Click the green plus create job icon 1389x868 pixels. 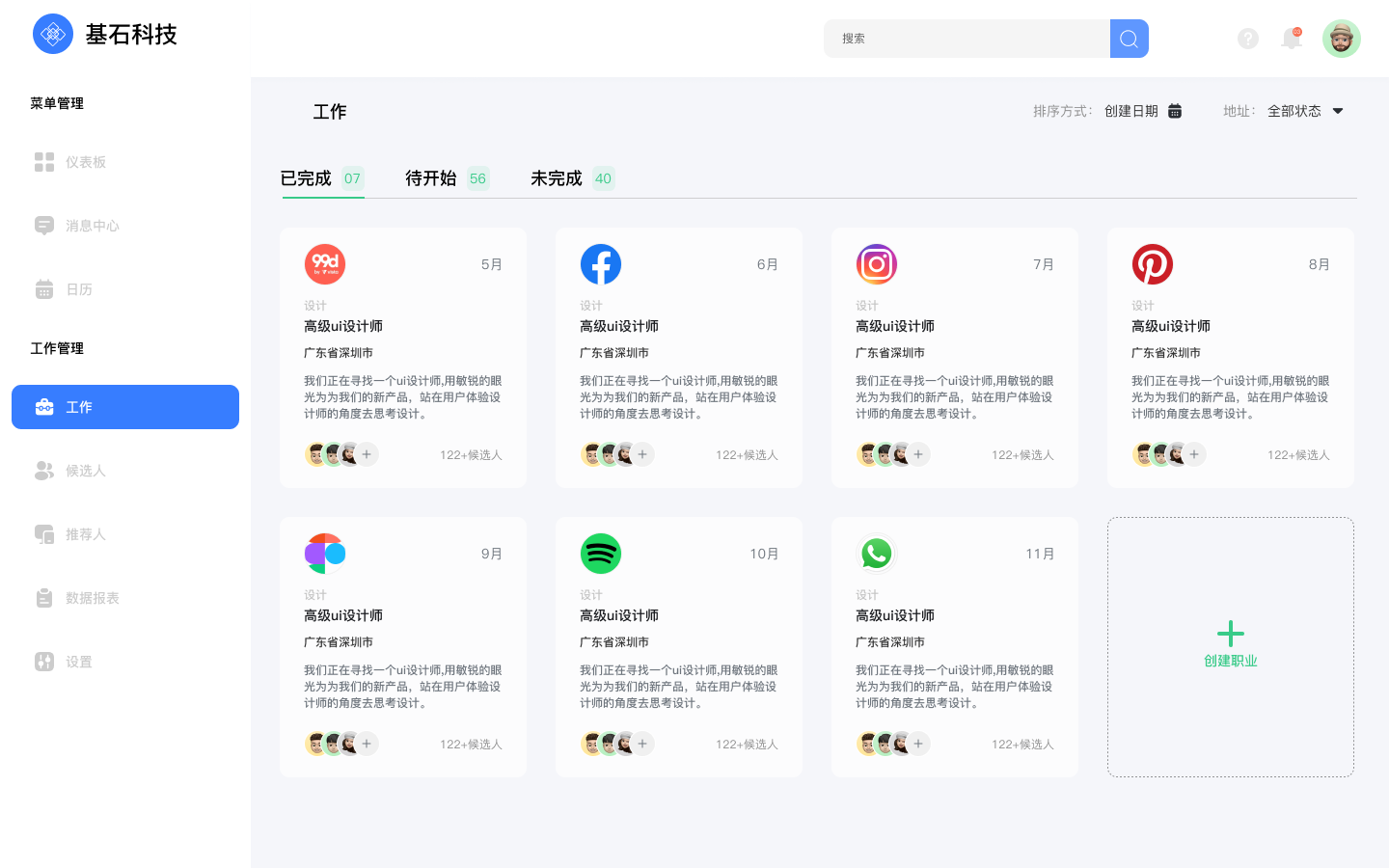click(1231, 634)
